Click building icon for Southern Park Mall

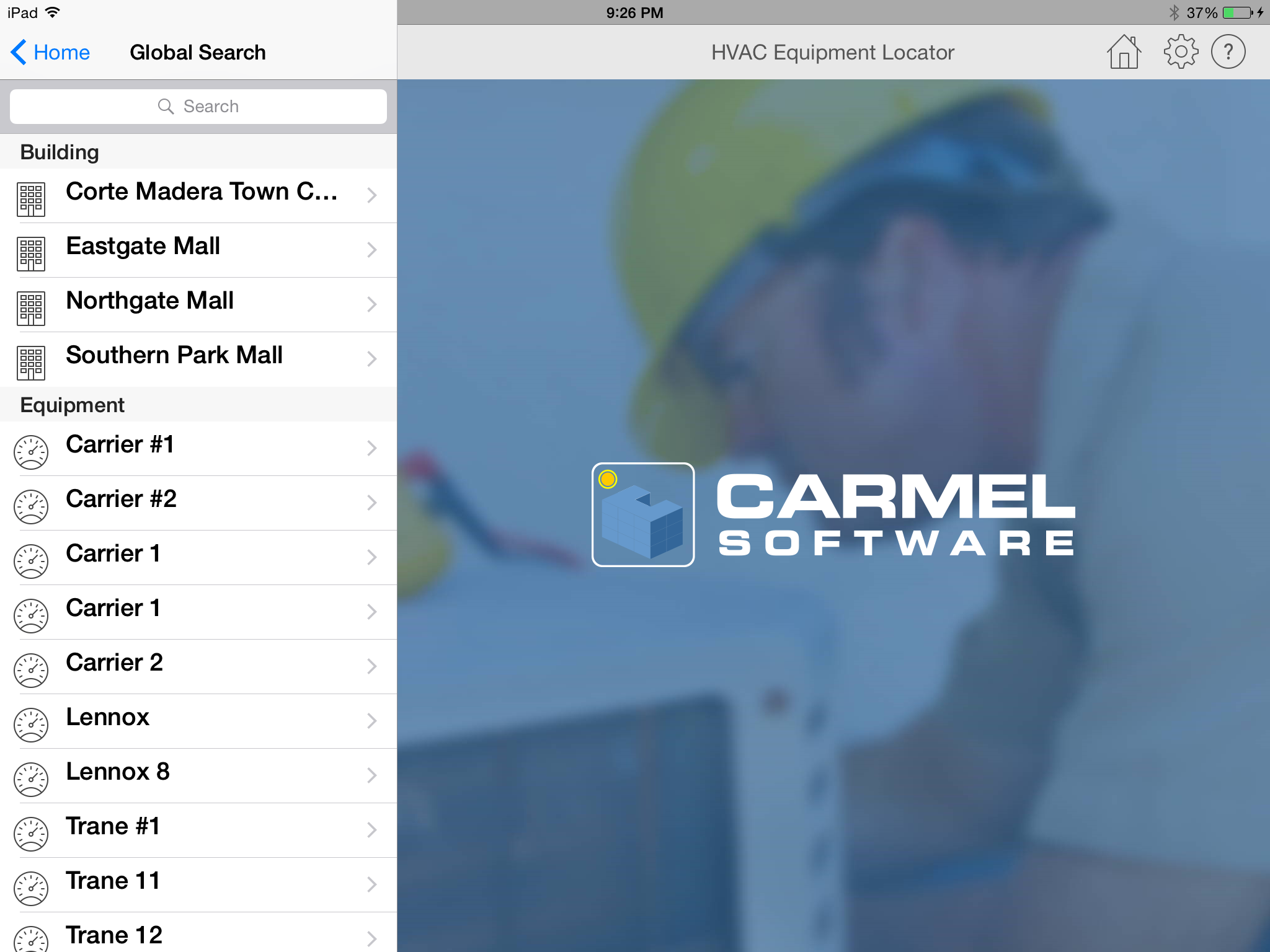click(x=31, y=363)
